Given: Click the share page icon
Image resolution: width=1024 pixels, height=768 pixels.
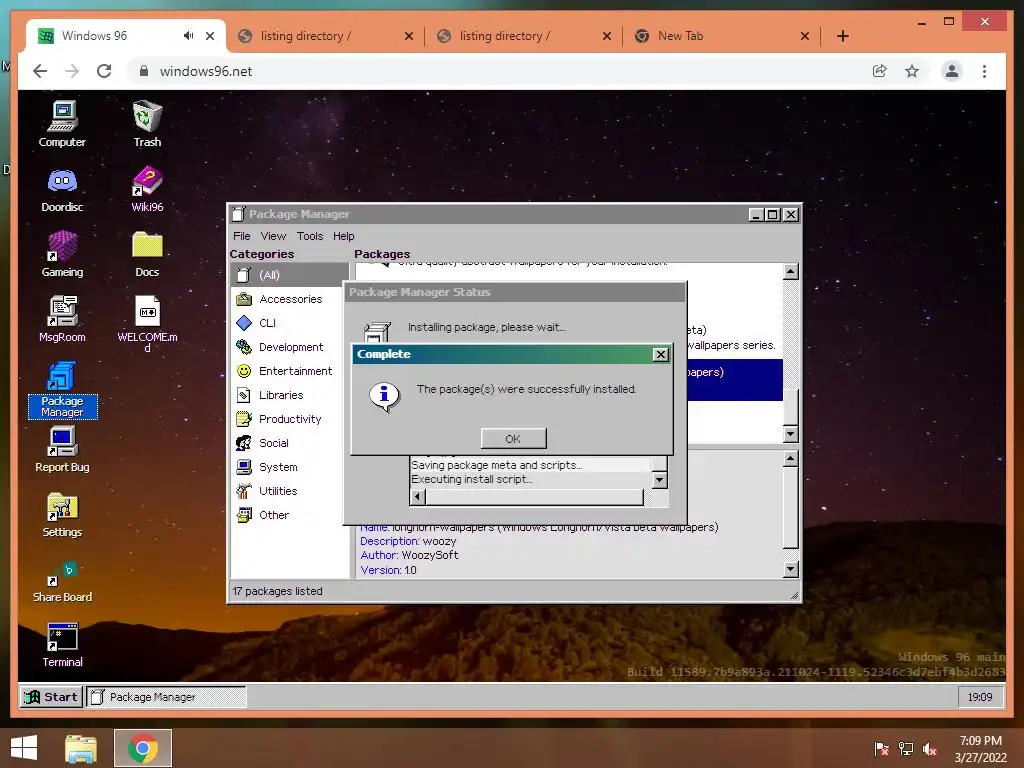Looking at the screenshot, I should 880,71.
